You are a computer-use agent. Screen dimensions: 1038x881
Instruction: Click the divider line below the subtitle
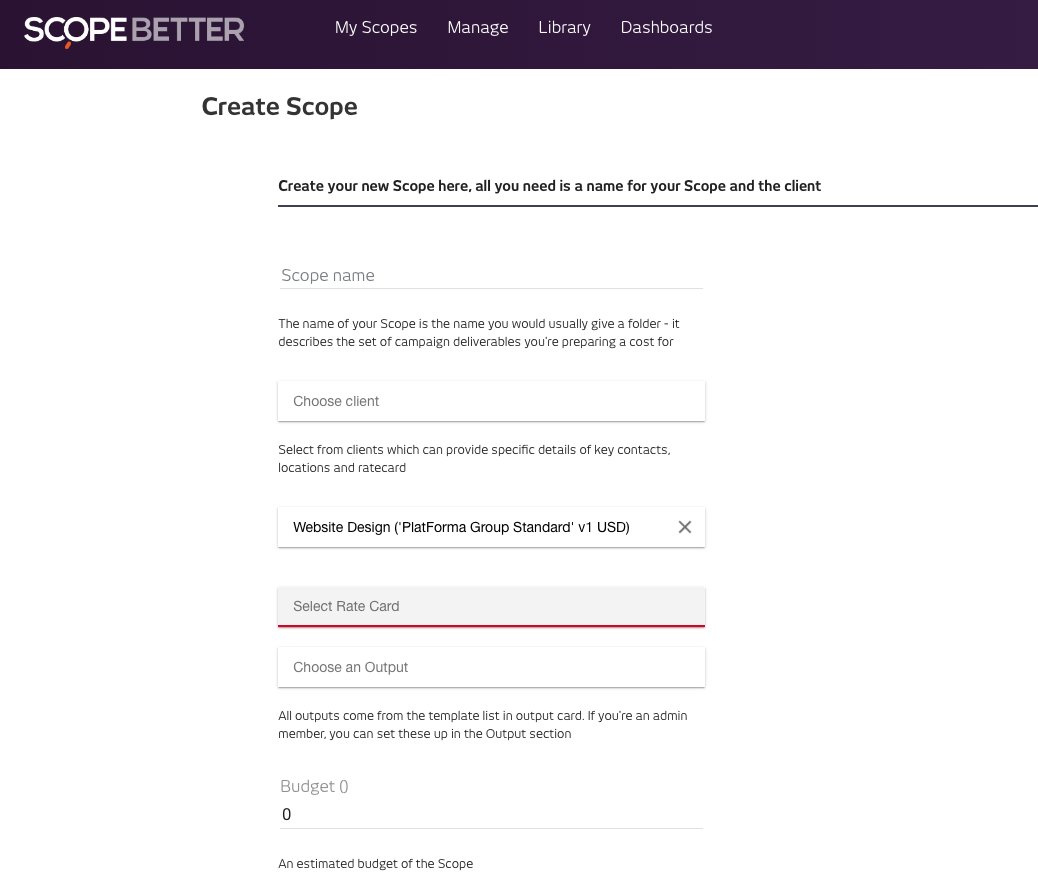(x=658, y=206)
